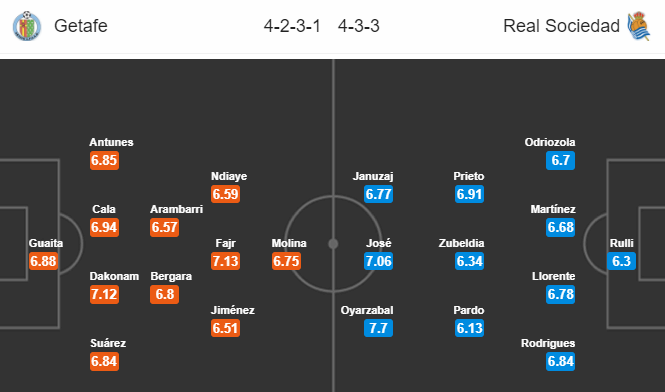Select Zubeldia's 6.34 rating badge
This screenshot has width=665, height=392.
tap(469, 261)
